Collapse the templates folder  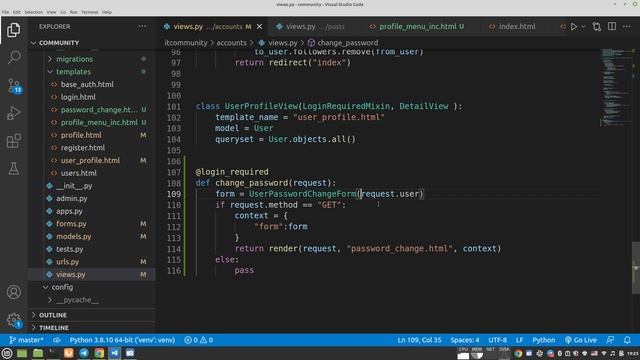pos(92,72)
